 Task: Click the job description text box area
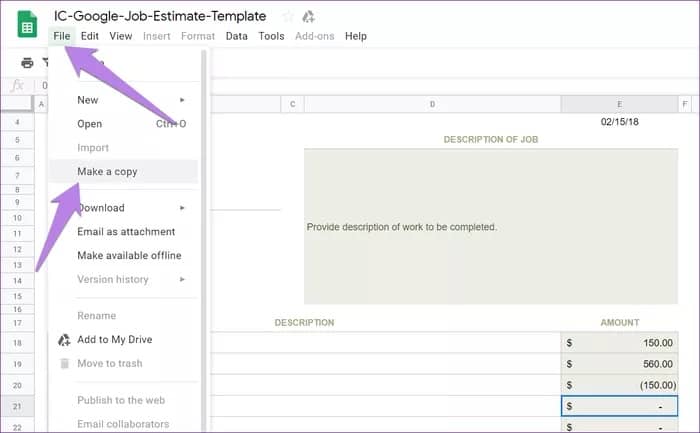click(430, 227)
